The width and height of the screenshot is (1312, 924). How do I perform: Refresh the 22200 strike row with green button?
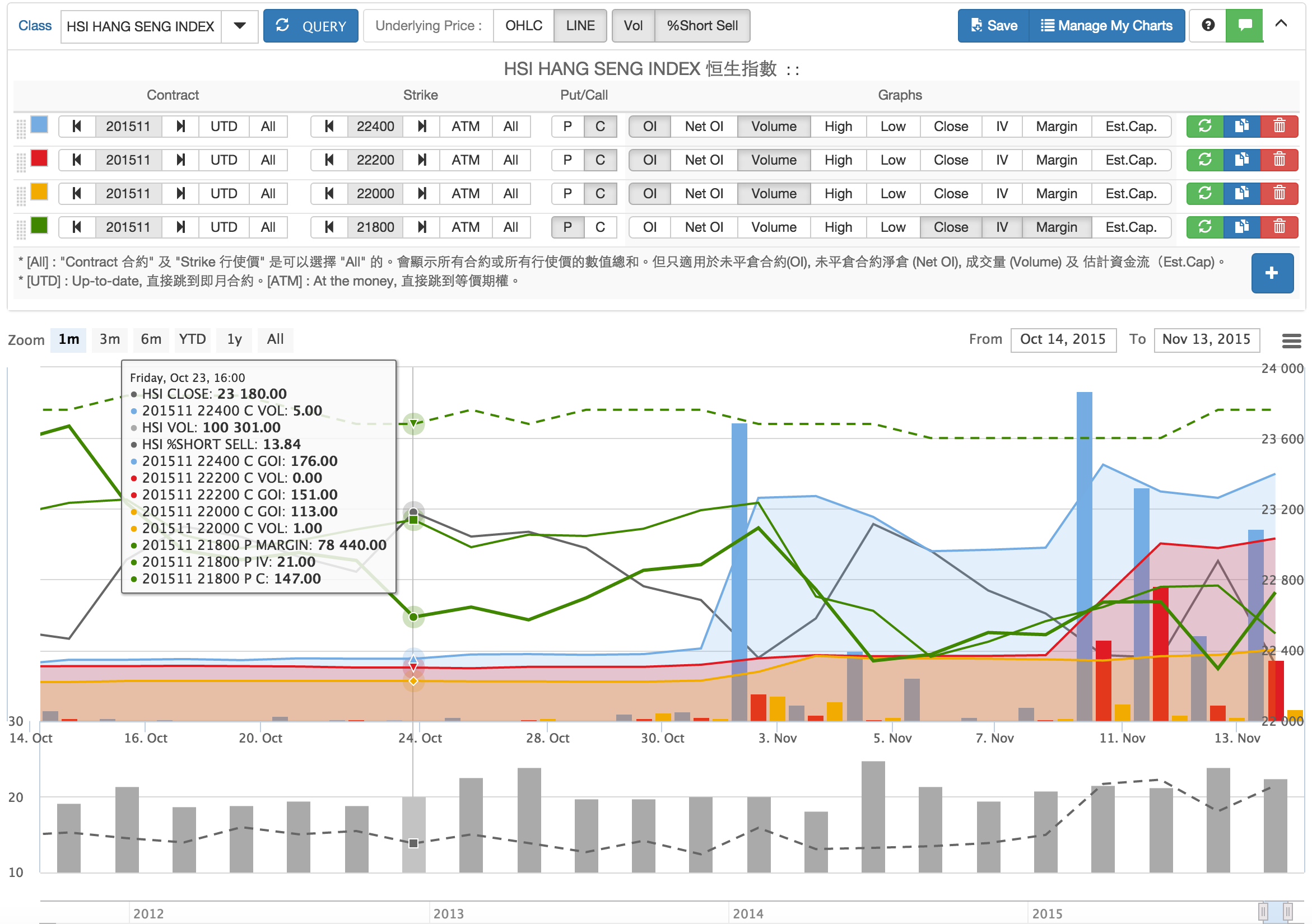coord(1204,160)
